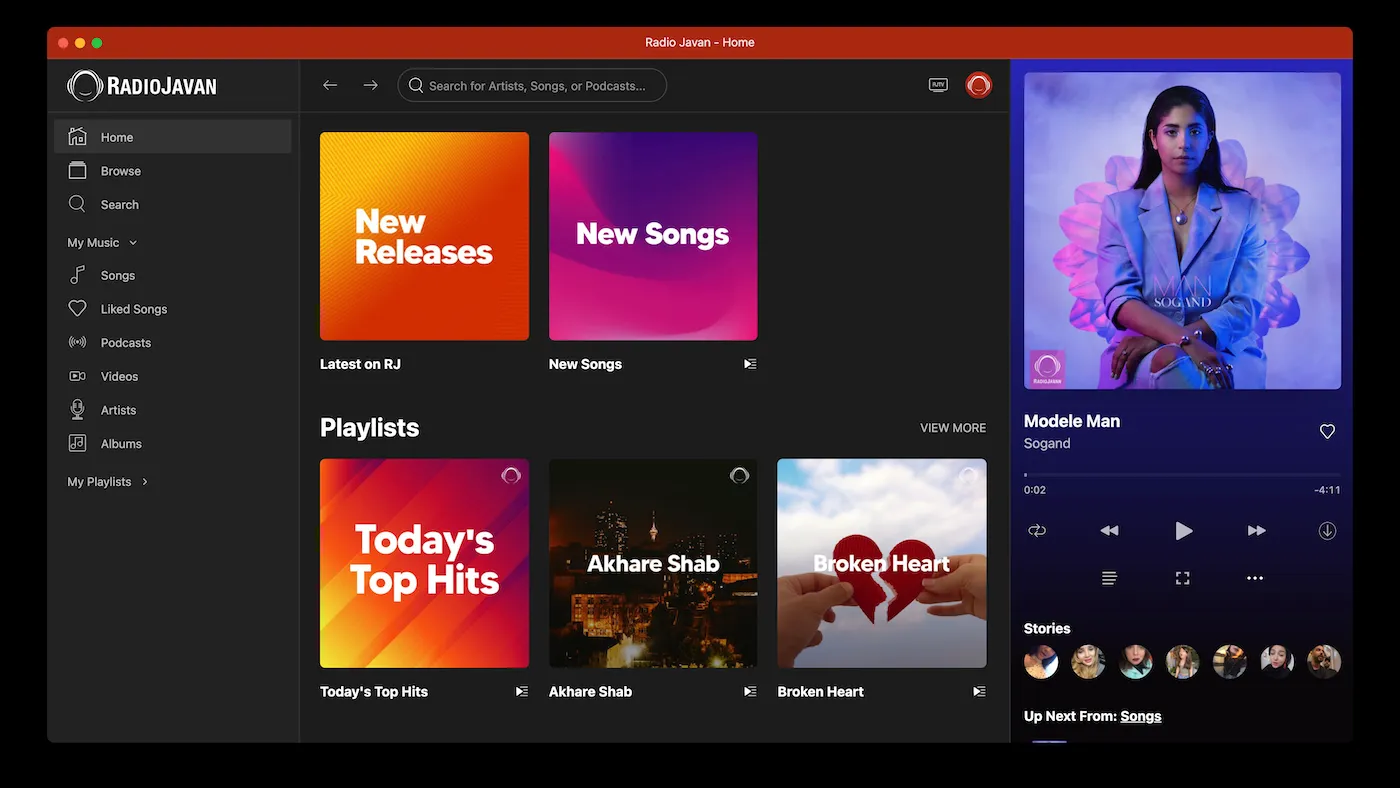
Task: Download the current song Modele Man
Action: 1327,531
